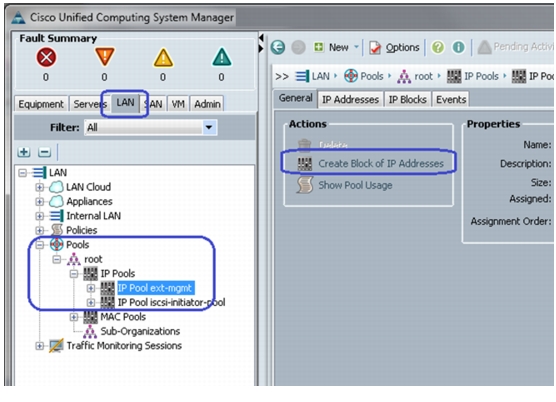556x402 pixels.
Task: Collapse the Pools tree node
Action: (39, 245)
